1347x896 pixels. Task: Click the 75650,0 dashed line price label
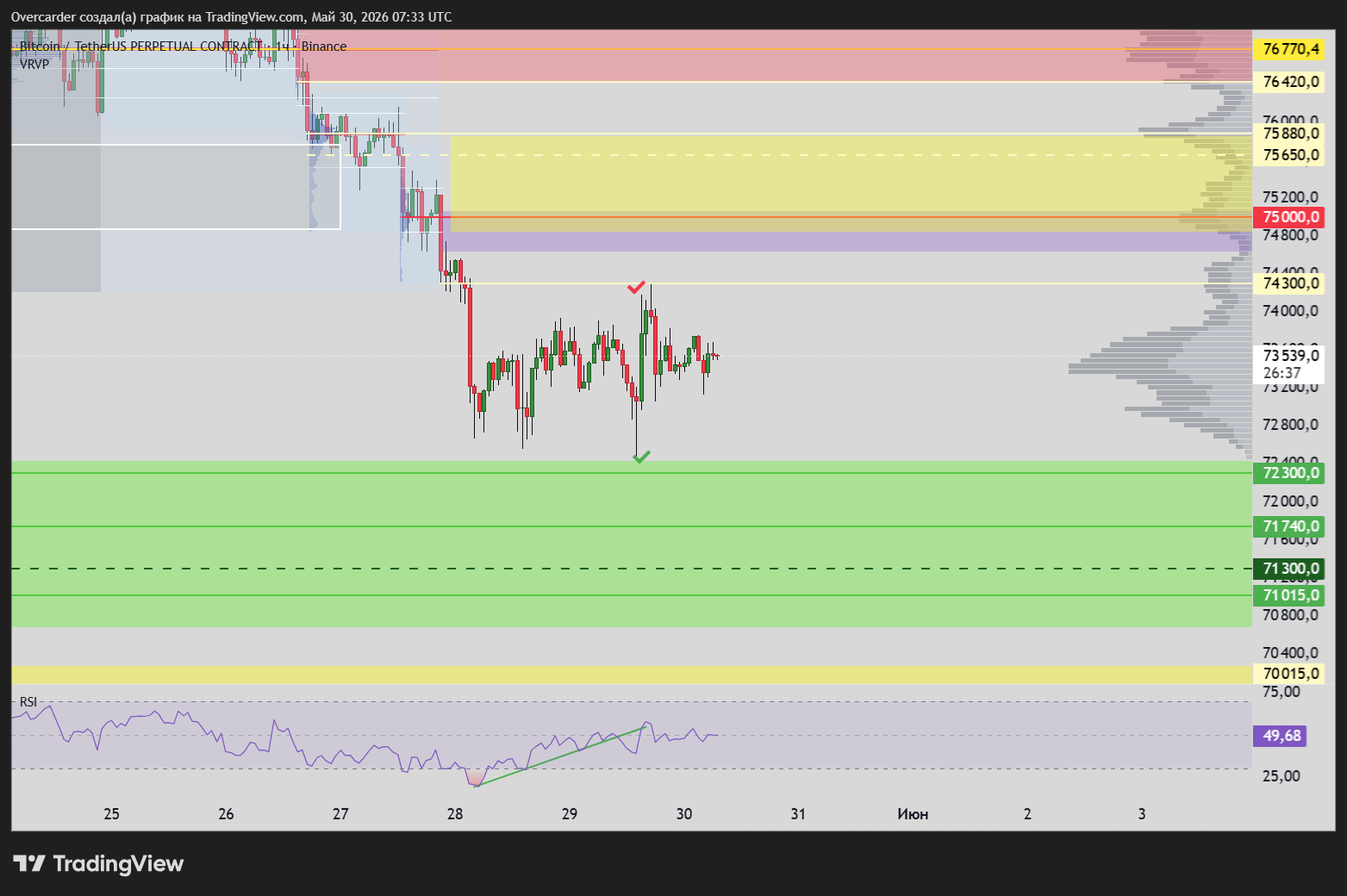point(1289,155)
